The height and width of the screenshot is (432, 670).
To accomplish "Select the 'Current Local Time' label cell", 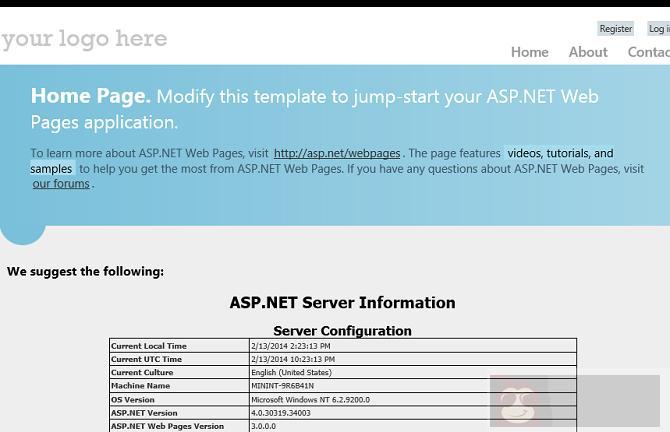I will click(x=179, y=346).
